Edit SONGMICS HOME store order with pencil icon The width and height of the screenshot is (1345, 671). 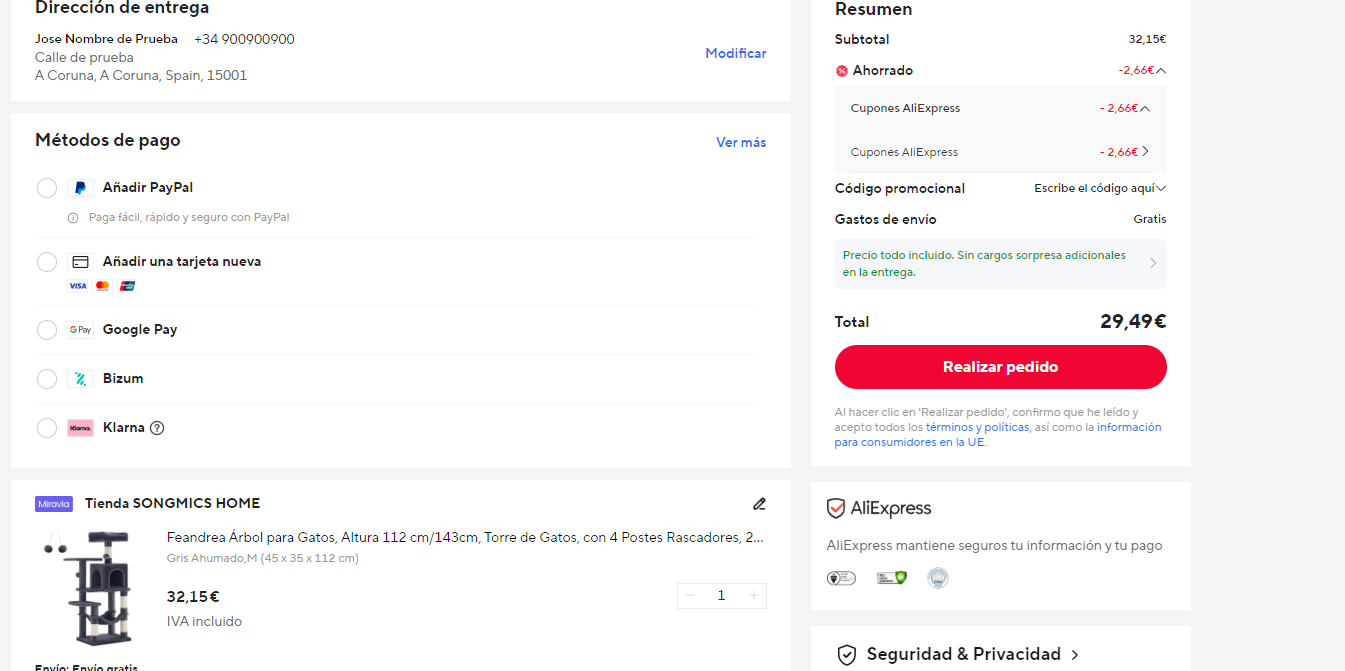[x=759, y=504]
